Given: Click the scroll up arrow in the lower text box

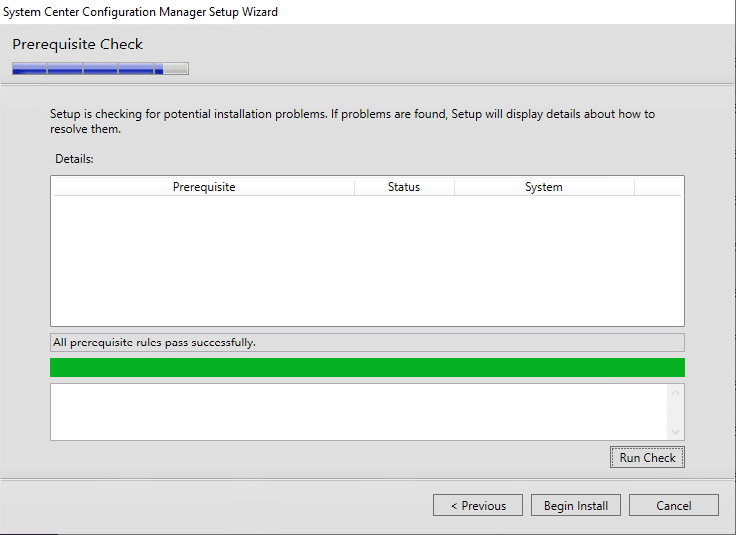Looking at the screenshot, I should [676, 393].
